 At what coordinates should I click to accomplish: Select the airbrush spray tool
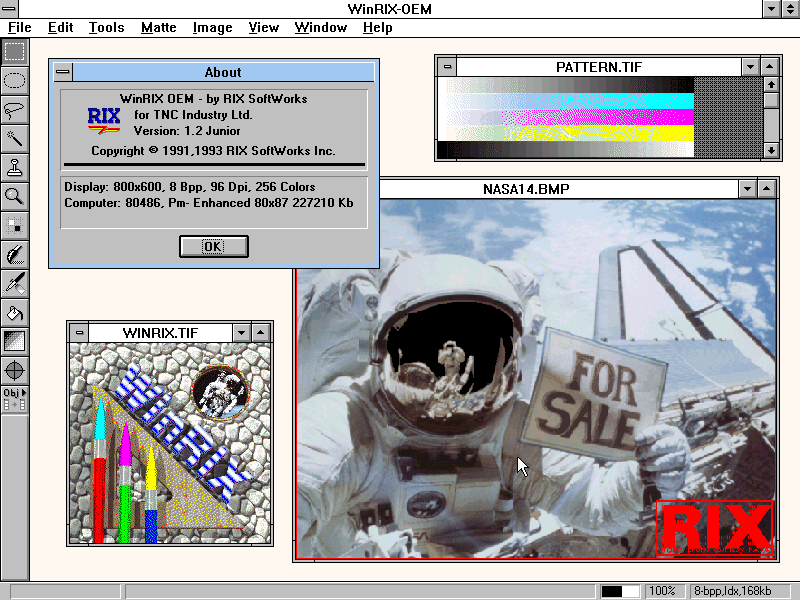click(x=14, y=284)
